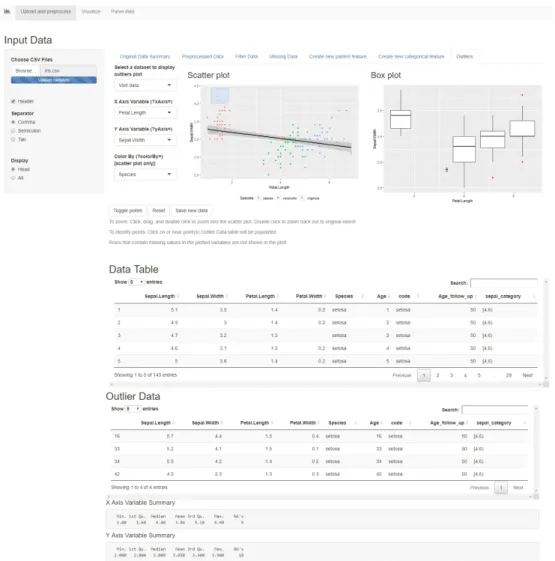Sort Outlier Data by Petal.Length sort icon
This screenshot has height=561, width=555.
click(x=272, y=423)
